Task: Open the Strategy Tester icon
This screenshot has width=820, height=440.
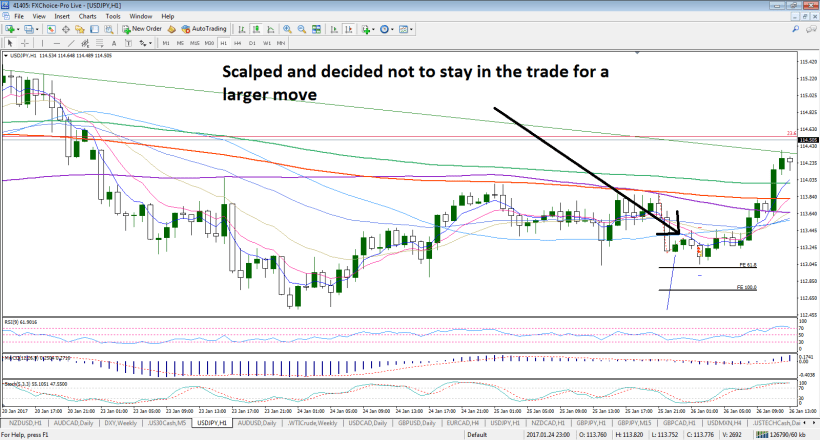Action: pyautogui.click(x=108, y=29)
